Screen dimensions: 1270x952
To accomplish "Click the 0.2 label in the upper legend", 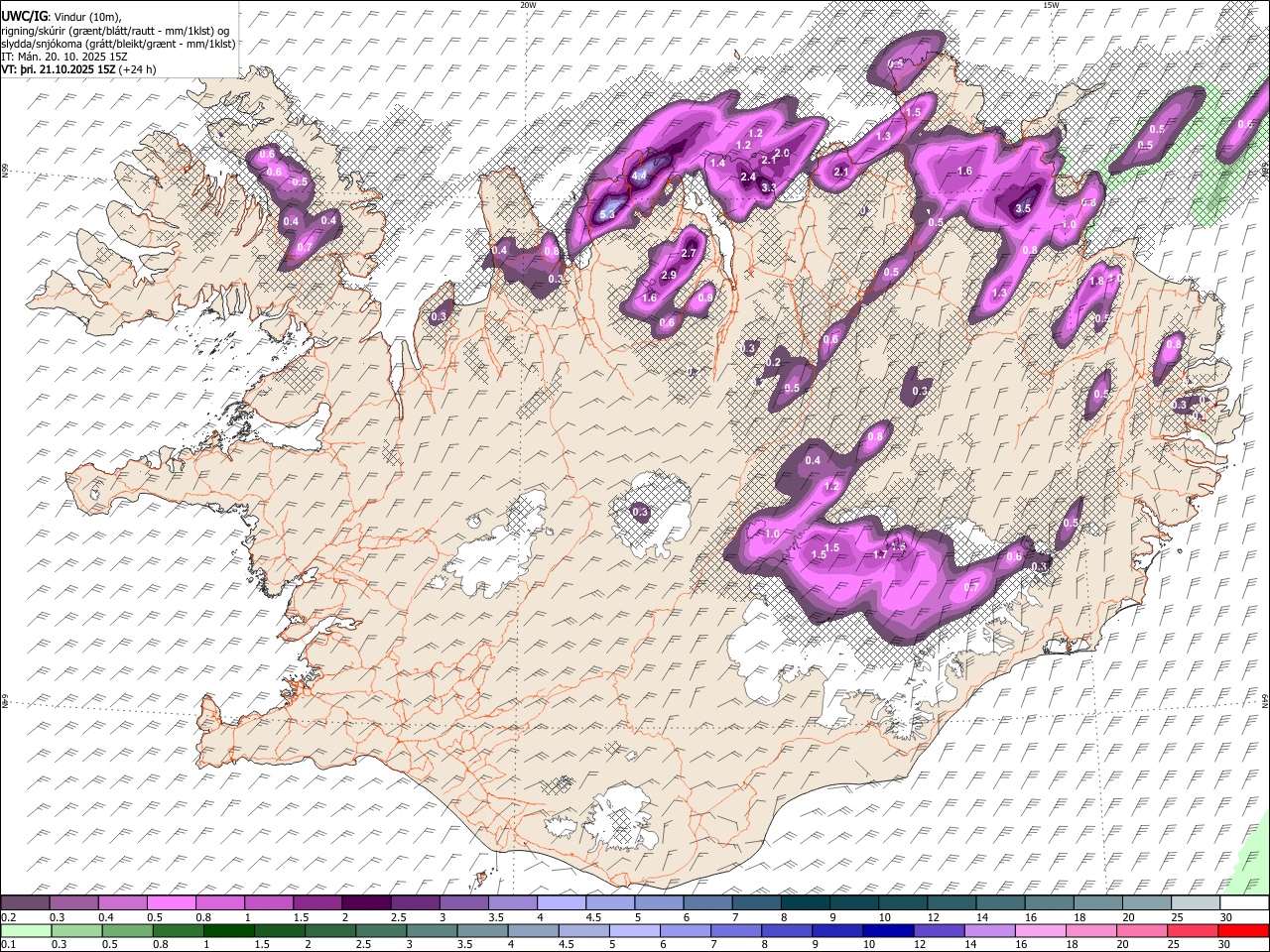I will [8, 917].
